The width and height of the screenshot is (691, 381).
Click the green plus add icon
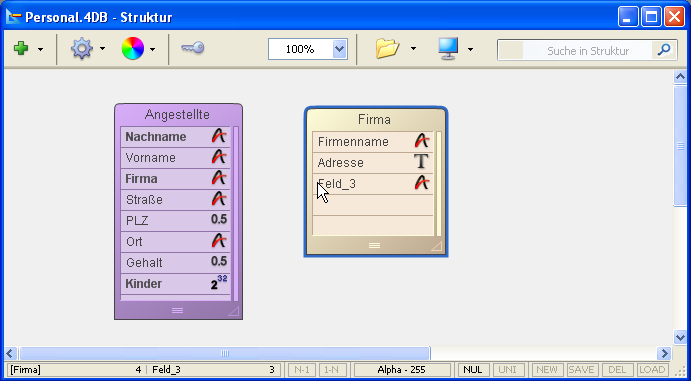click(21, 48)
